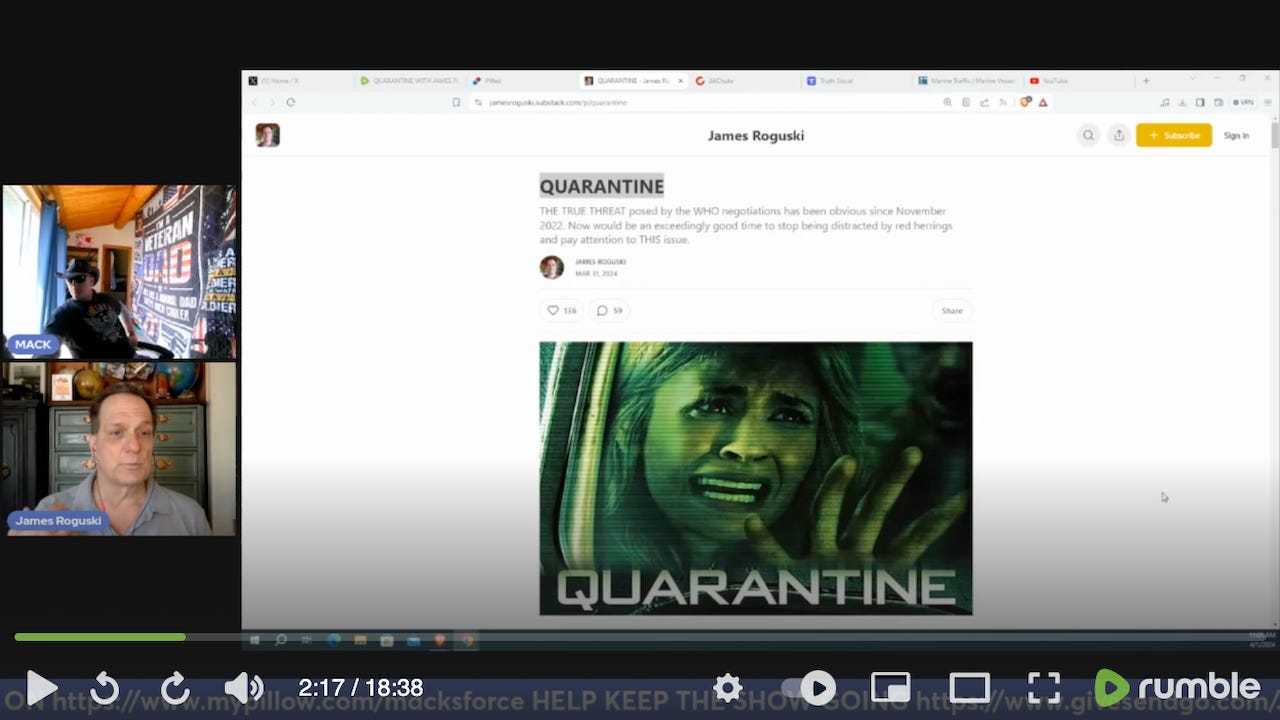Click the James Roguski publication title
The width and height of the screenshot is (1280, 720).
756,136
